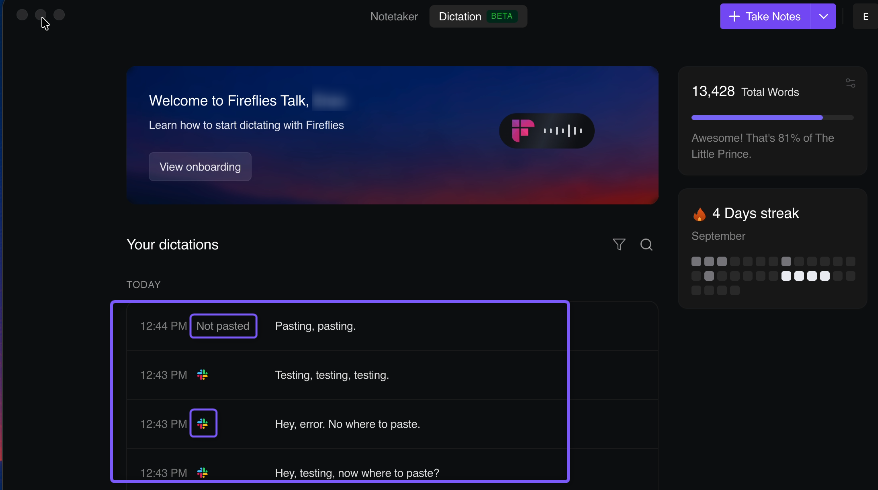Screen dimensions: 878x490
Task: Open the E profile avatar
Action: point(865,16)
